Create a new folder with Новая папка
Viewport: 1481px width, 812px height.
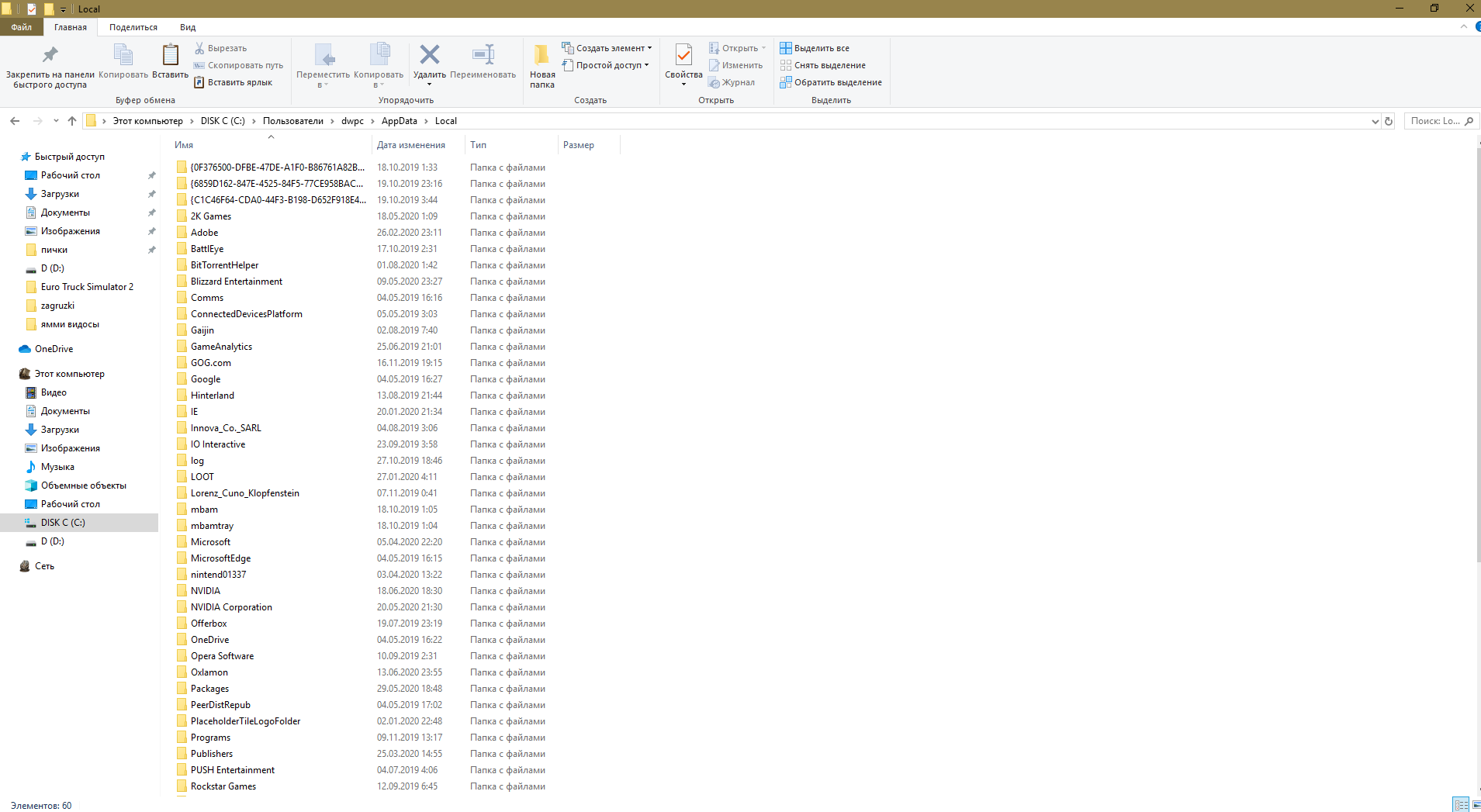point(542,66)
